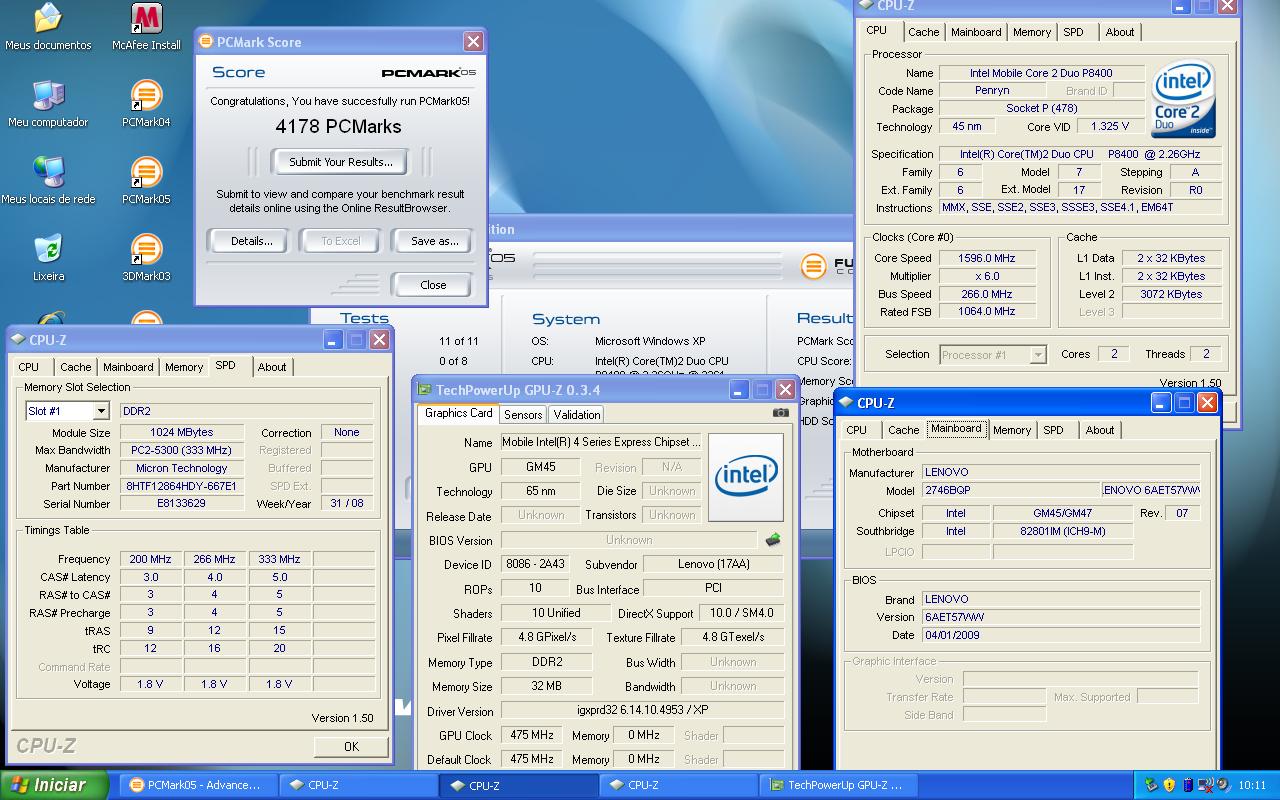Switch to PCMark05 Advanced taskbar item
The image size is (1280, 800).
coord(197,785)
